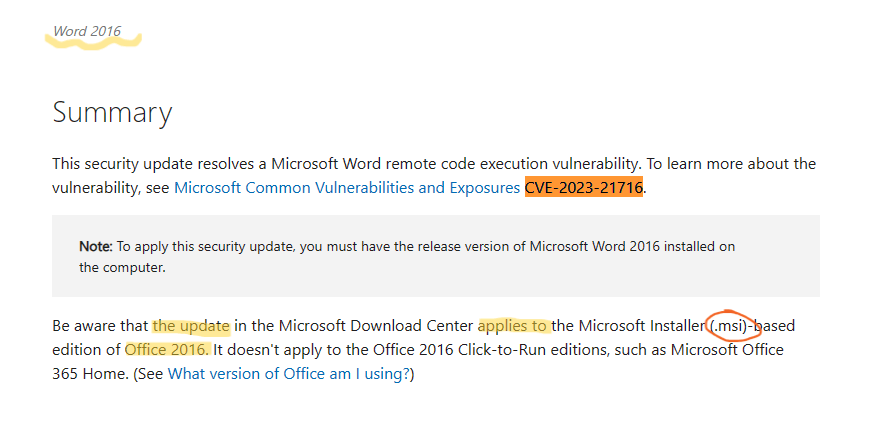Image resolution: width=880 pixels, height=422 pixels.
Task: Click "the computer." ending the note
Action: [121, 268]
